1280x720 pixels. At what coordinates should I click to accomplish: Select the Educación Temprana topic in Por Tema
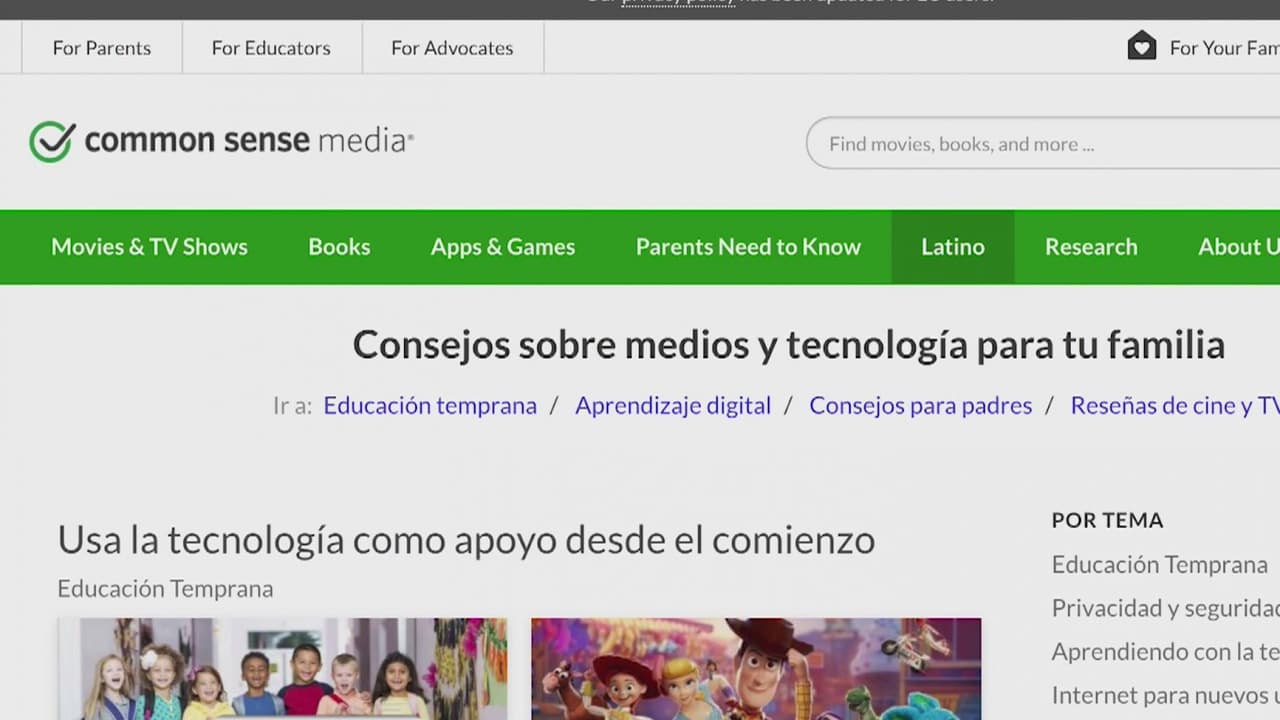click(1159, 564)
